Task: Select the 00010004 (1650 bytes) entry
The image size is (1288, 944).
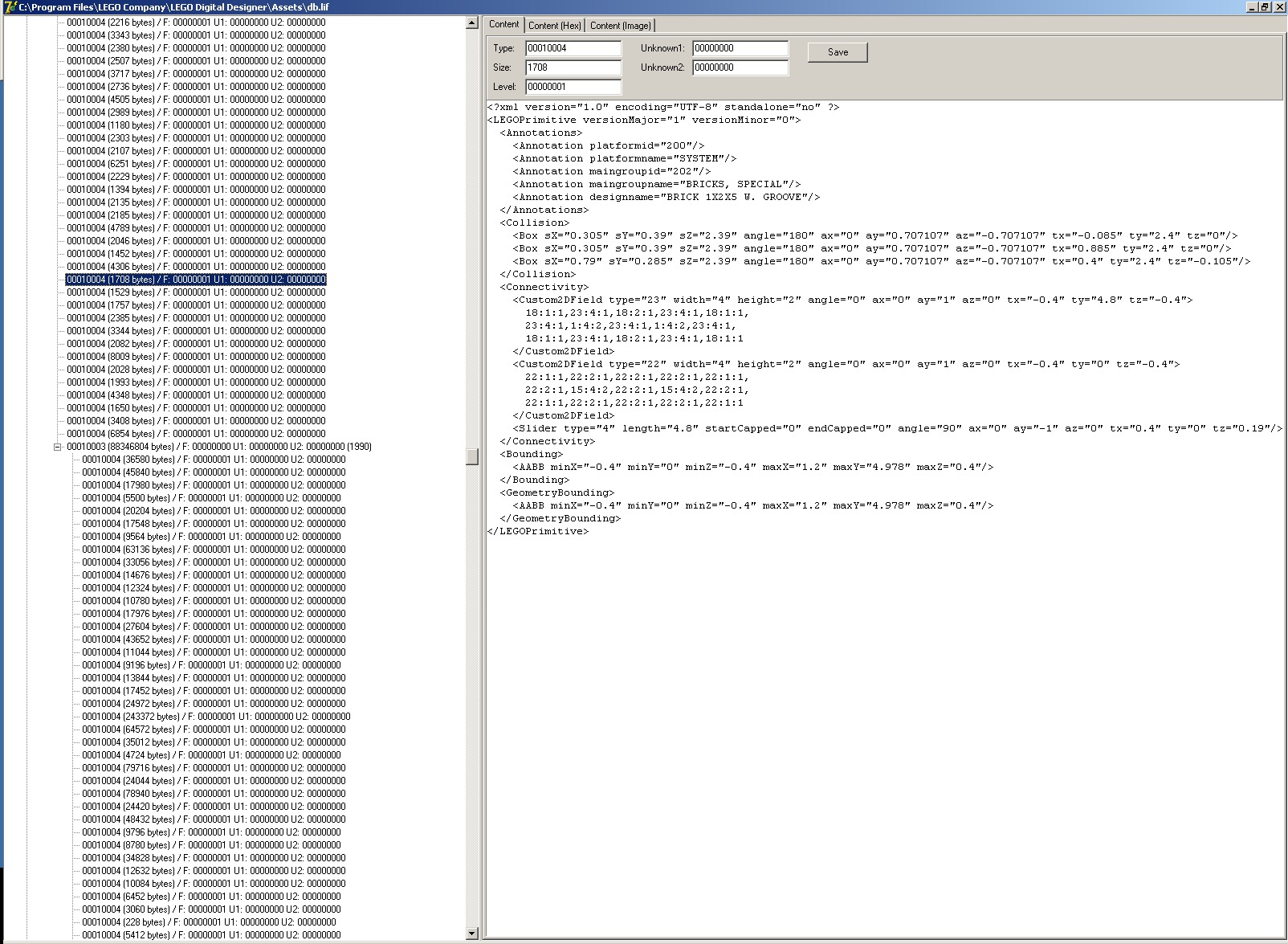Action: point(196,408)
